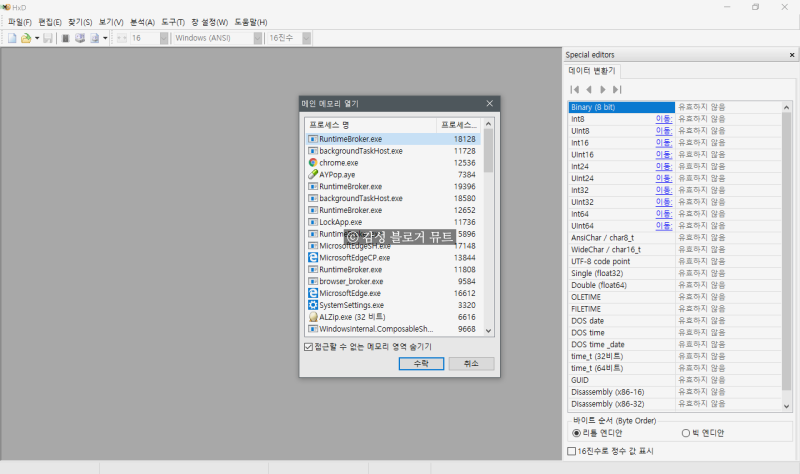The image size is (800, 474).
Task: Open the 분석(A) menu
Action: coord(142,22)
